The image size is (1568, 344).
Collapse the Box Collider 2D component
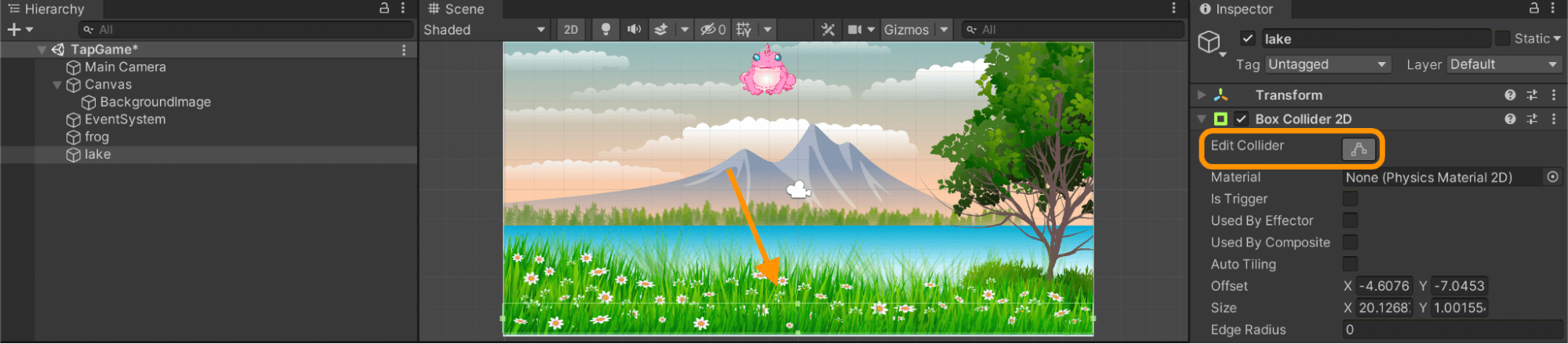pos(1202,119)
